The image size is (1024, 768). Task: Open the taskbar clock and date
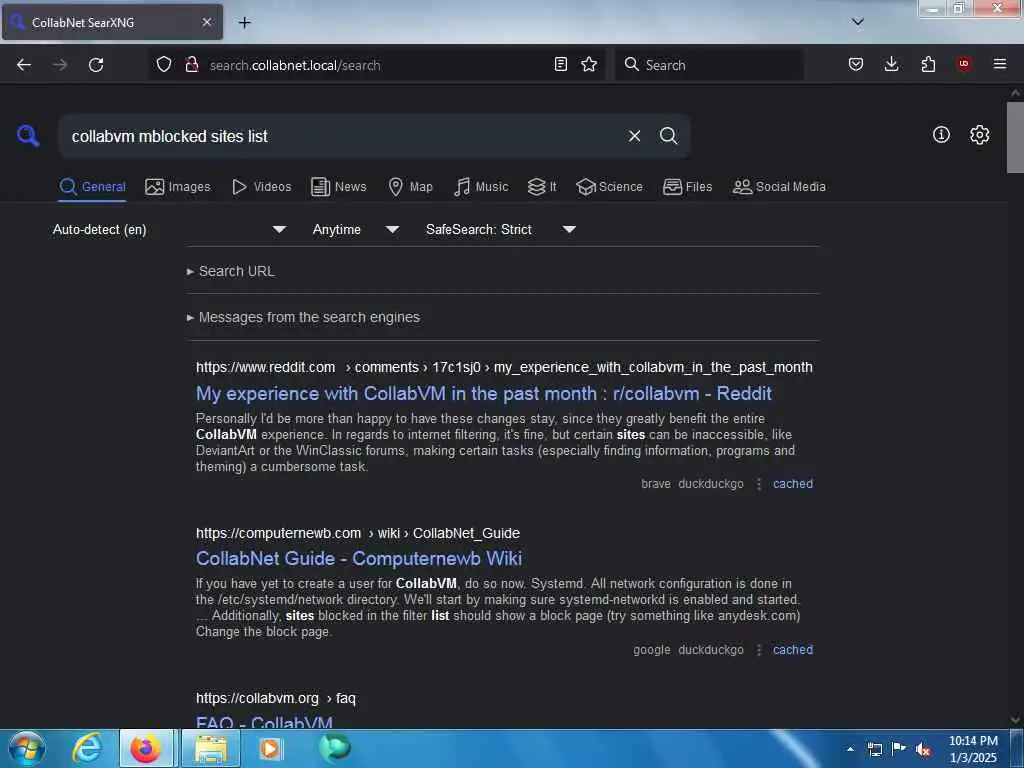pyautogui.click(x=973, y=749)
